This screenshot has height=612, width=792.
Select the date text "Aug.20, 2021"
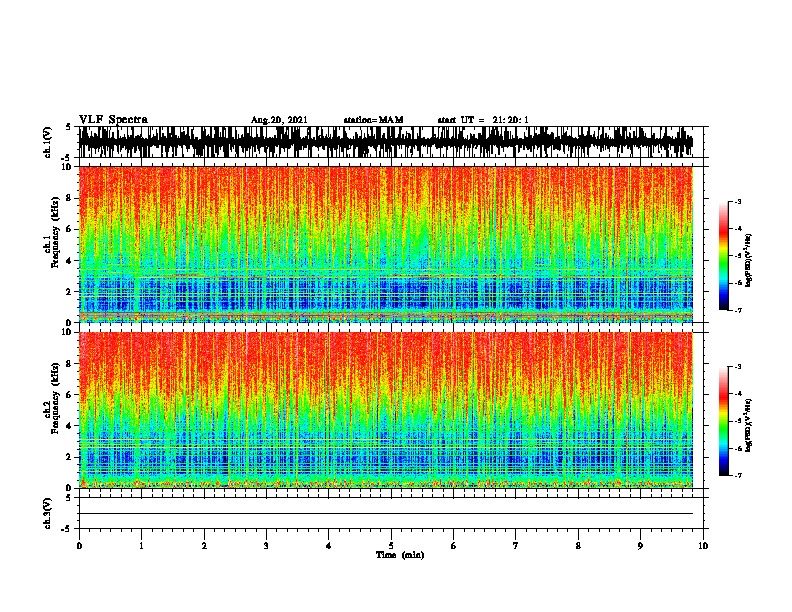[x=279, y=120]
